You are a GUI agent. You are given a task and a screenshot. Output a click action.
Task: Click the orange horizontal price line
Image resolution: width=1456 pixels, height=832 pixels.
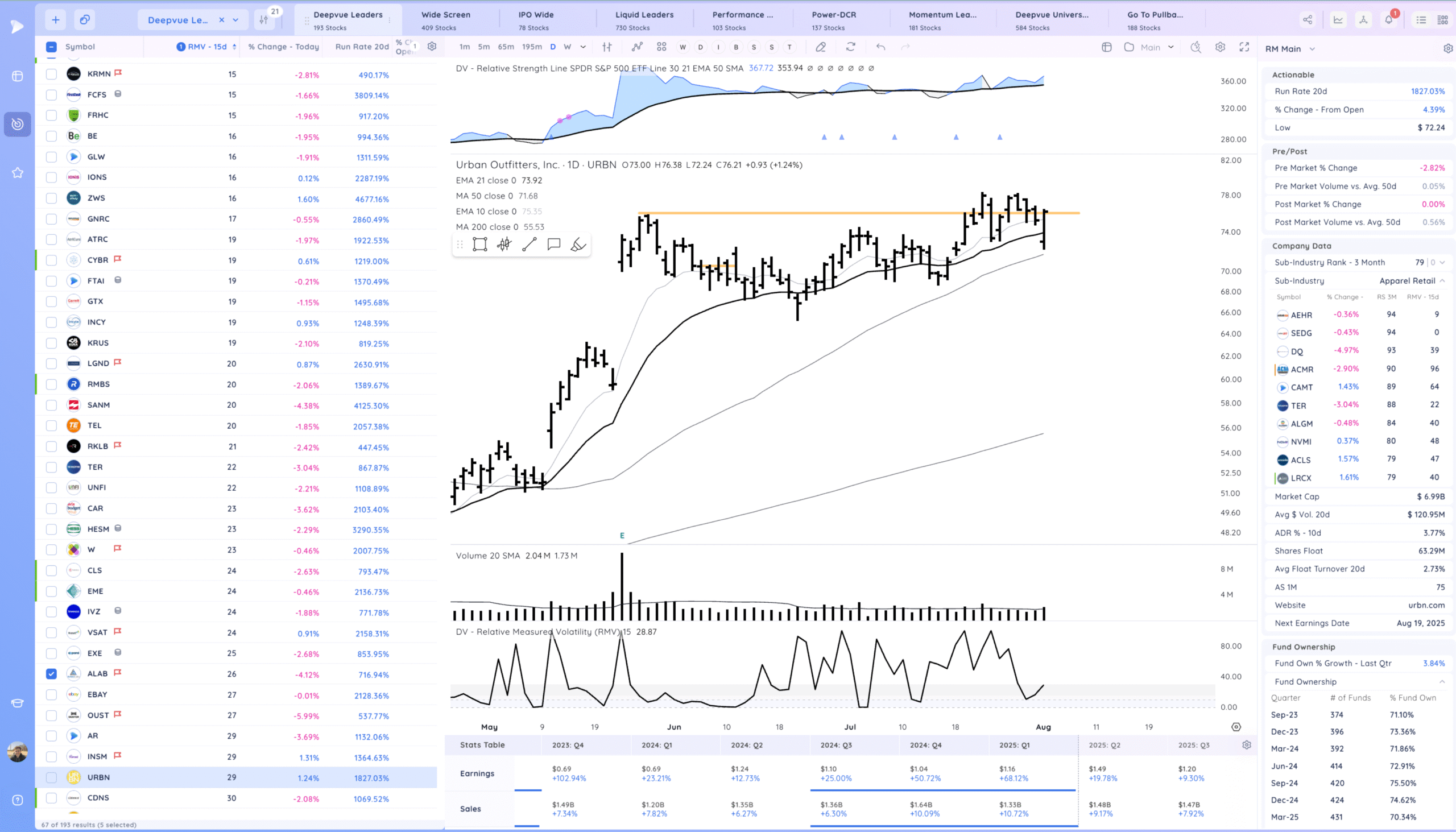(800, 213)
